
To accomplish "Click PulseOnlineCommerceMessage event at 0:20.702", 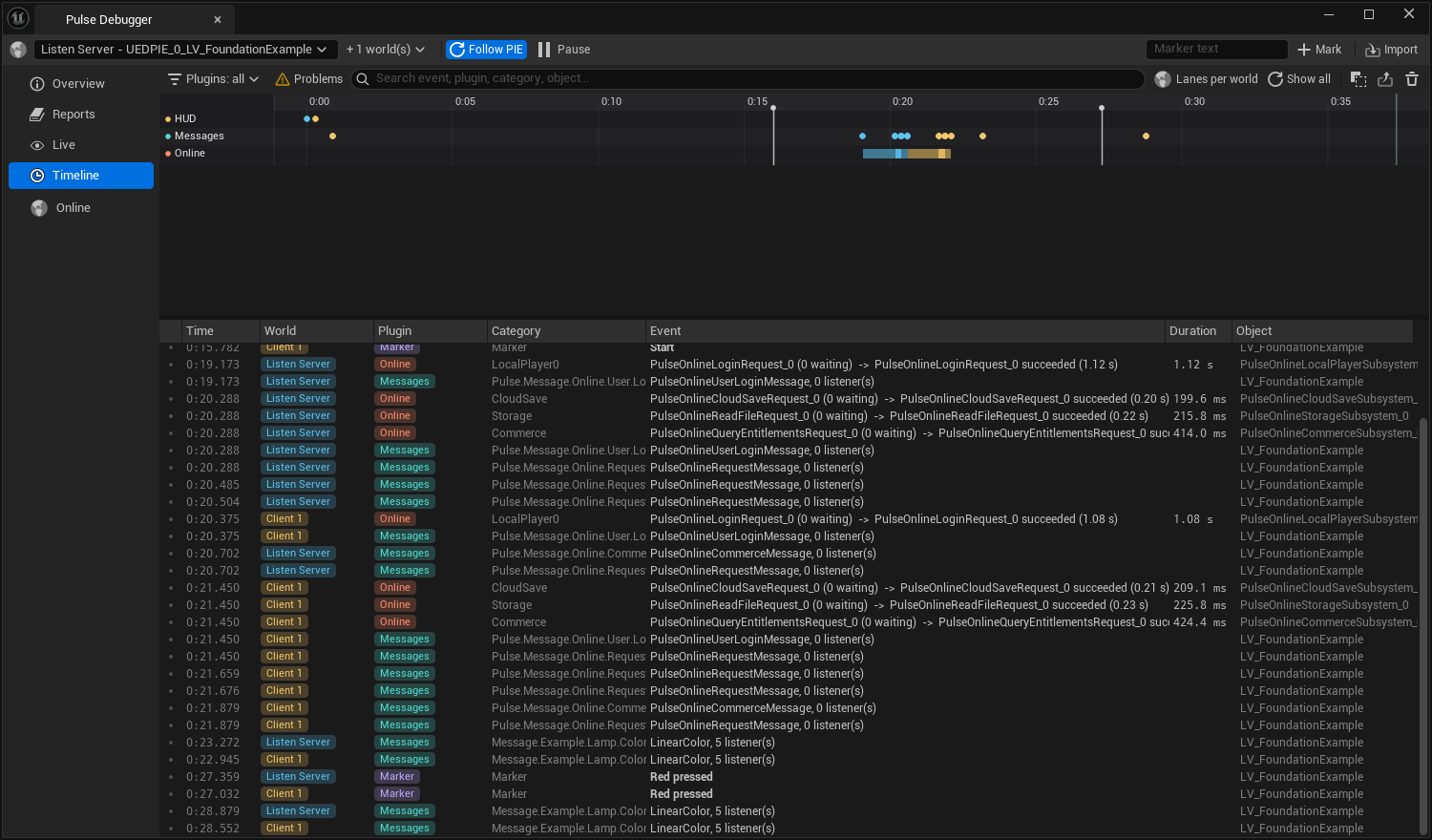I will (x=763, y=554).
